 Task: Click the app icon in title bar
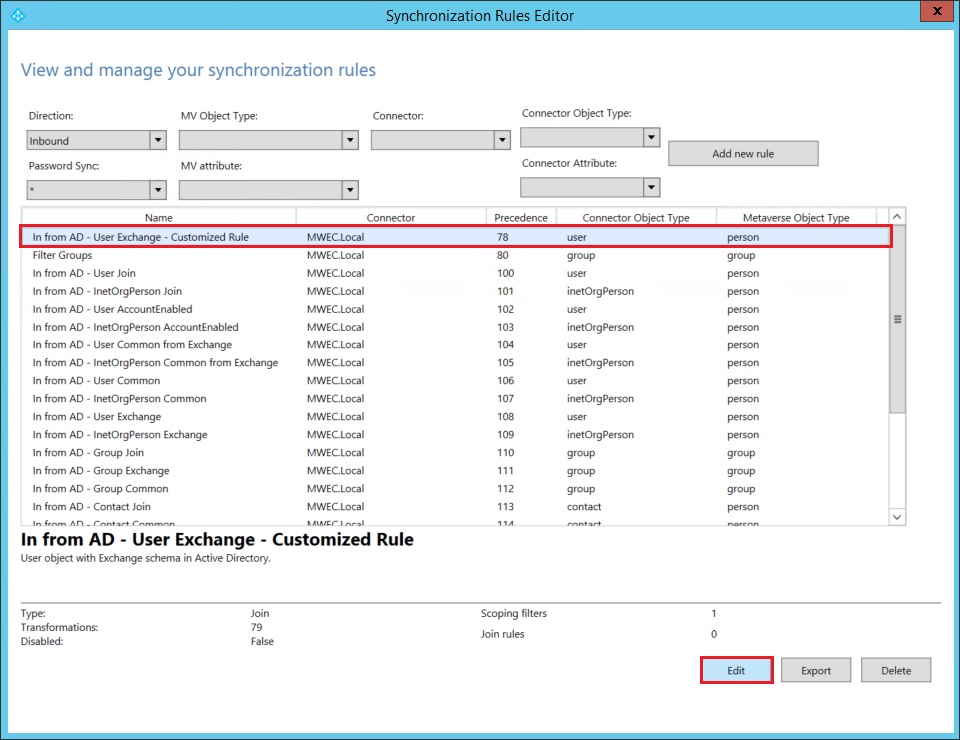point(15,15)
